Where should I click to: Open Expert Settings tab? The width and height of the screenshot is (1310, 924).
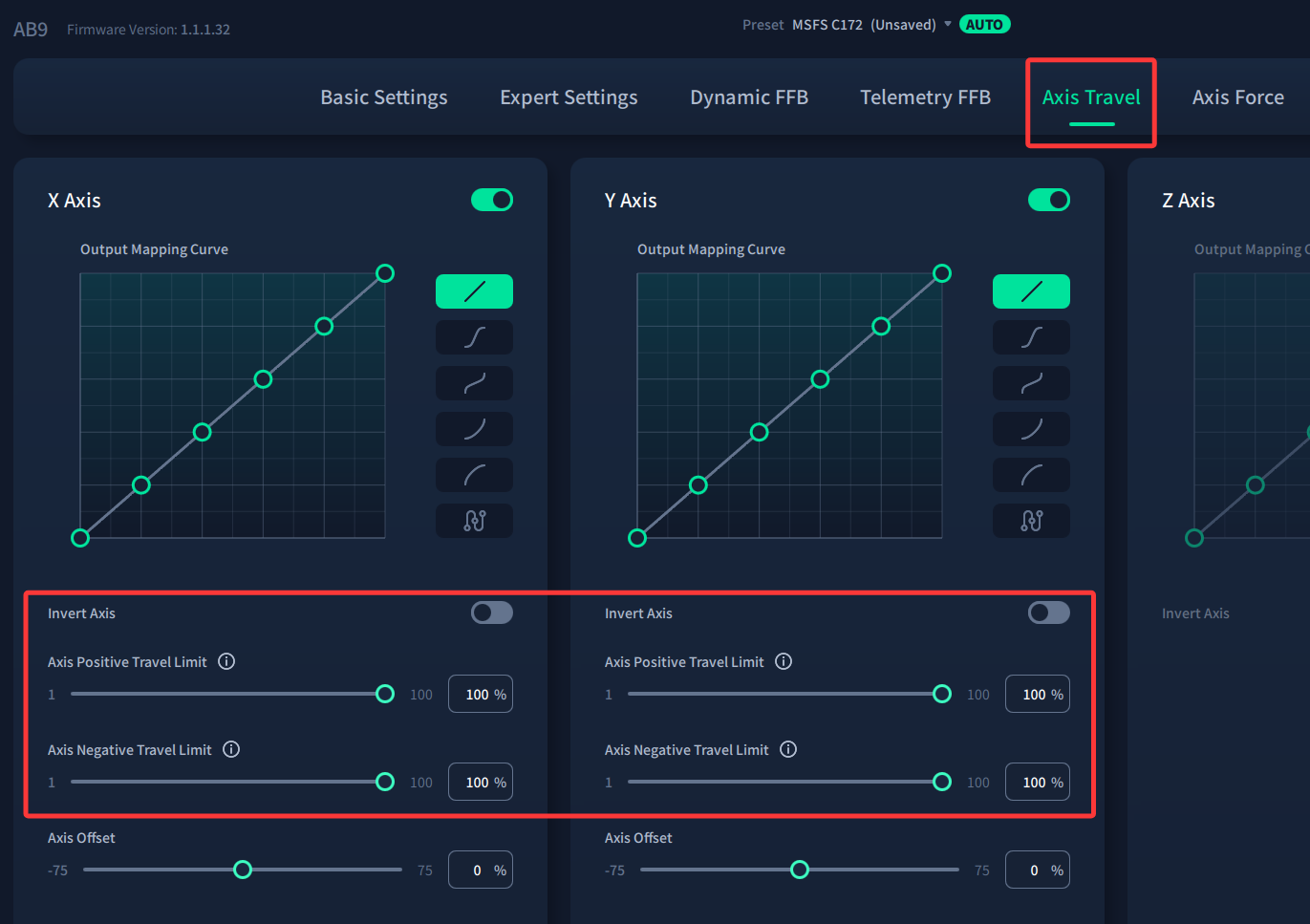coord(569,97)
